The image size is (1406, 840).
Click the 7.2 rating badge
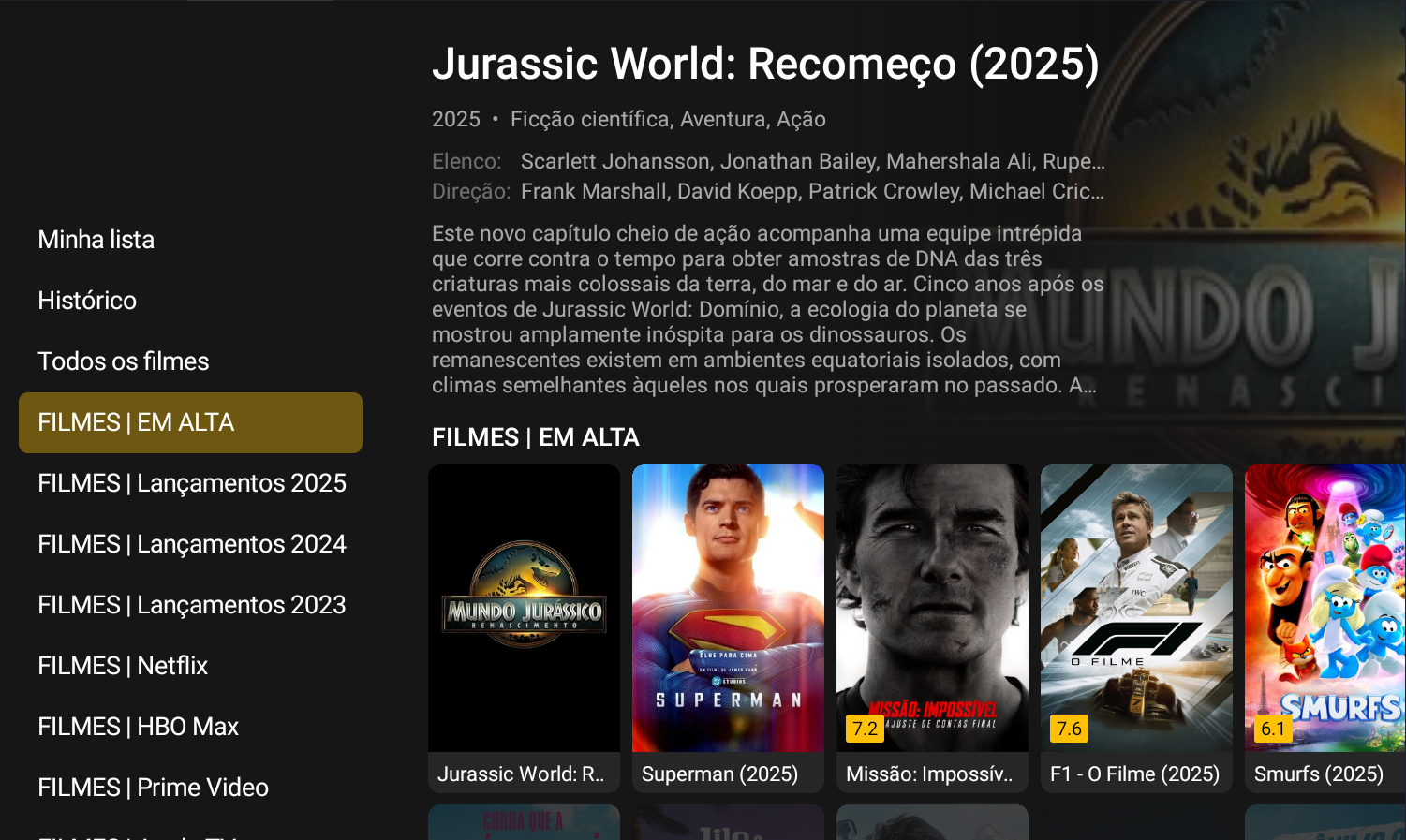pos(865,729)
